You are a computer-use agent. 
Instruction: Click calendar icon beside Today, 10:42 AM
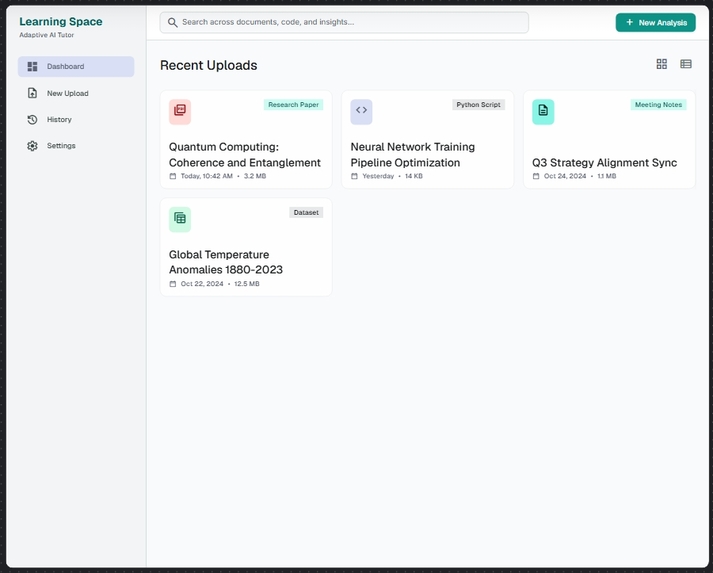pos(173,176)
